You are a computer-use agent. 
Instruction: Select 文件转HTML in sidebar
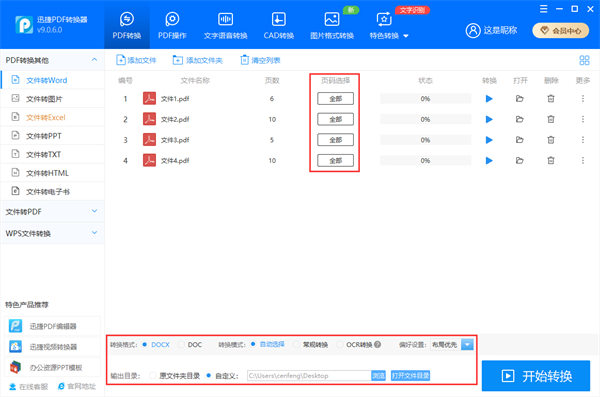(53, 173)
